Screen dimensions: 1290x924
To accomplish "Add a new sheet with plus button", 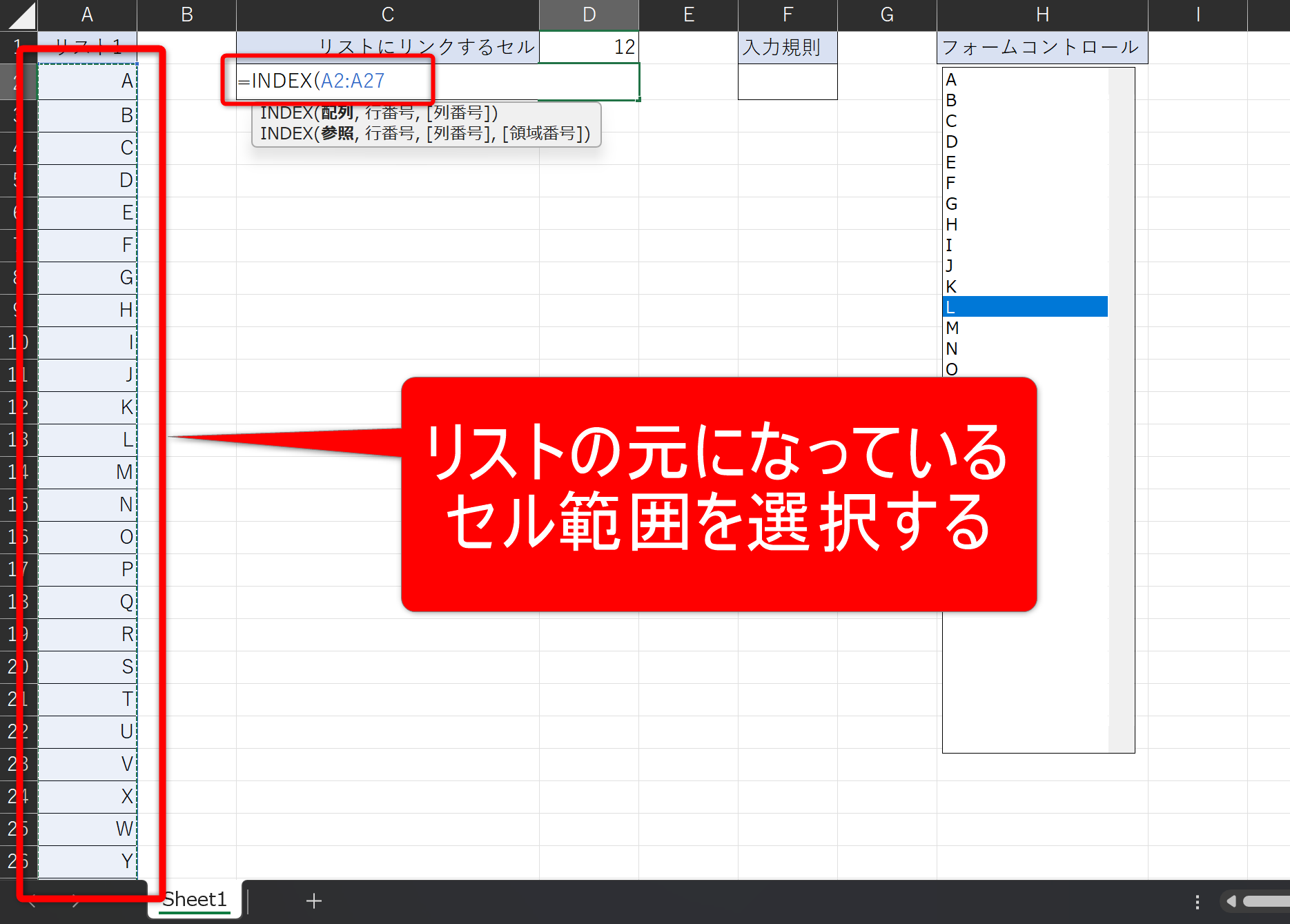I will pos(314,901).
